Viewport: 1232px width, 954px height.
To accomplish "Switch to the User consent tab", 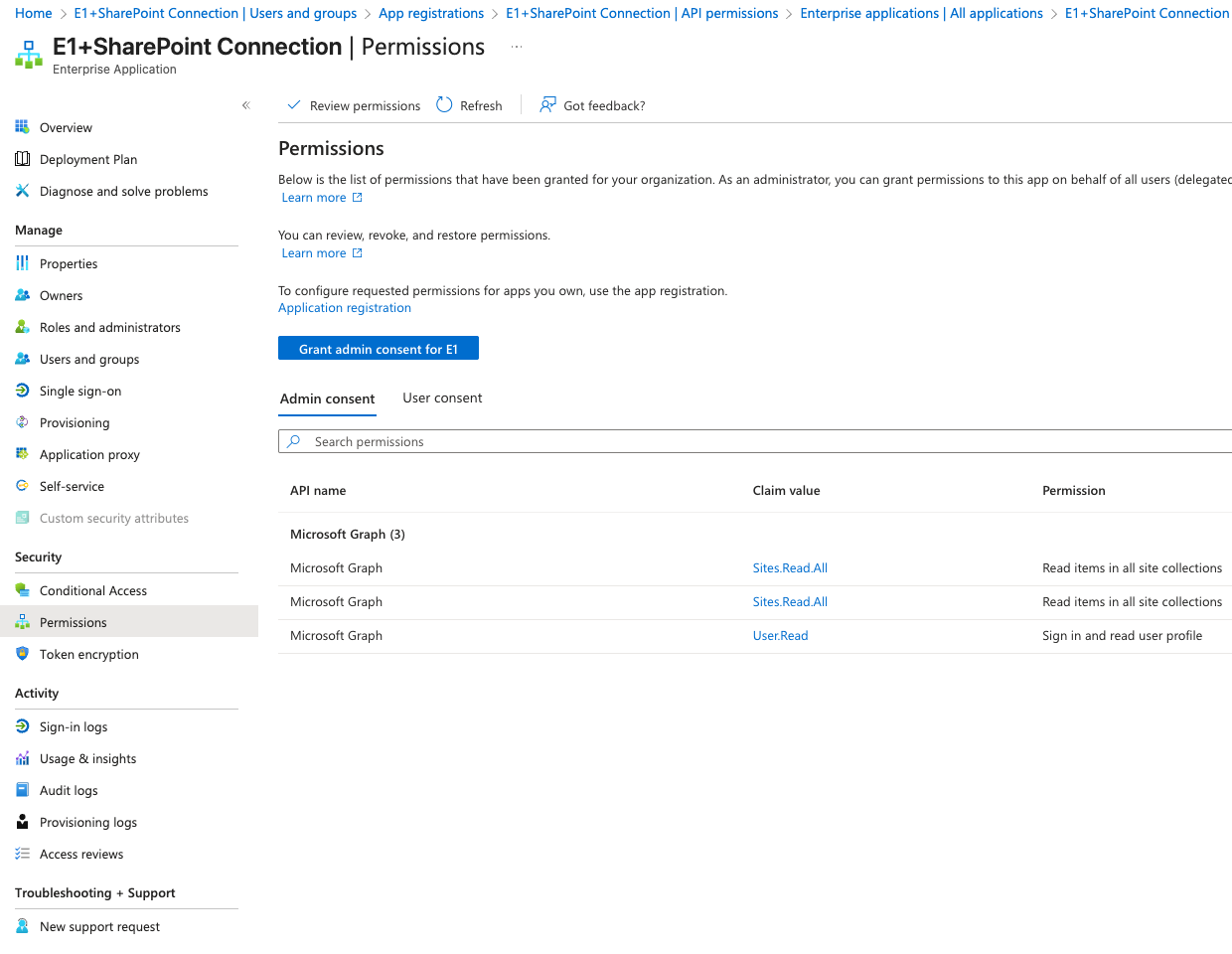I will (442, 397).
